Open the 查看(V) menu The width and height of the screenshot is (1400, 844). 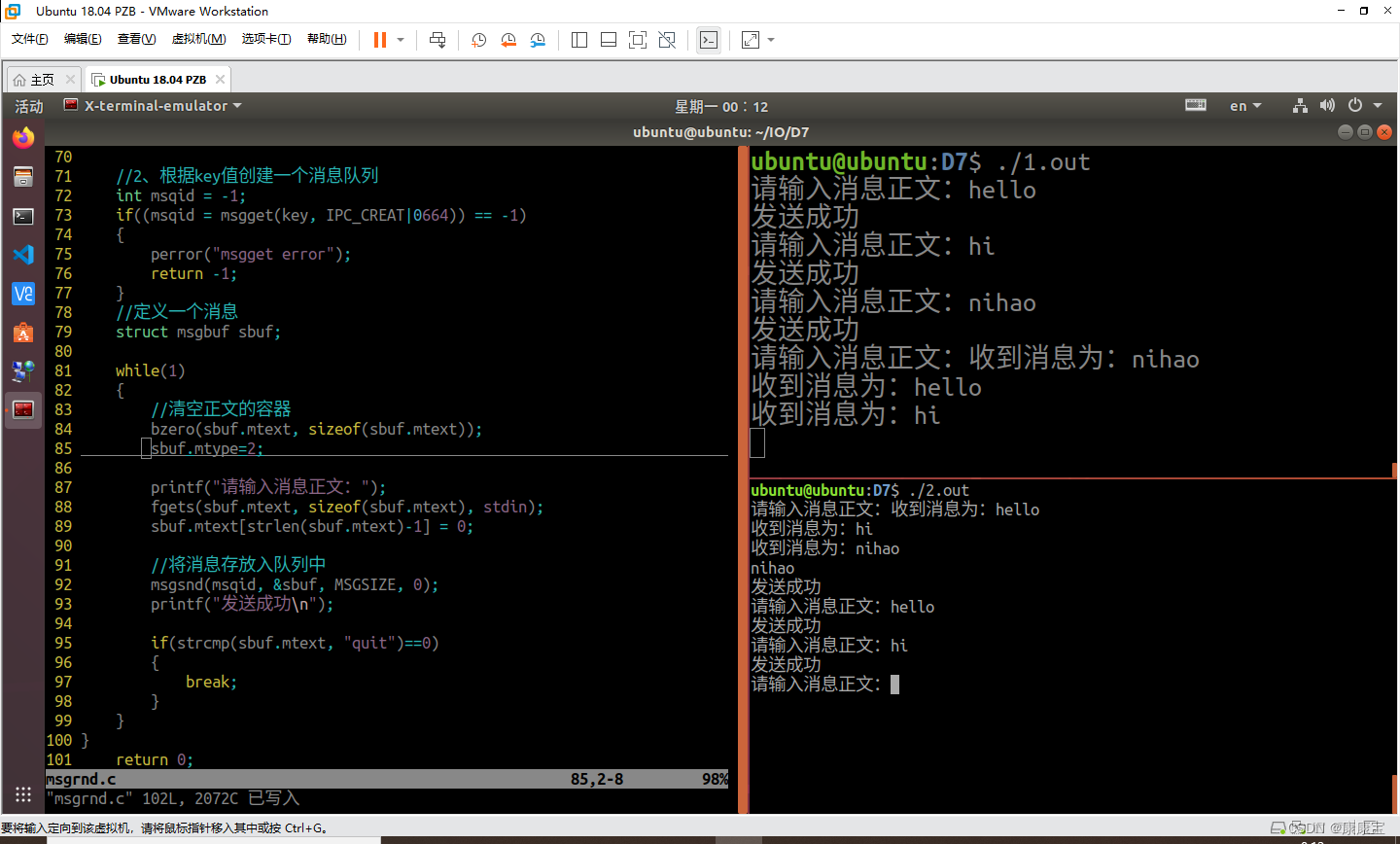(x=136, y=39)
